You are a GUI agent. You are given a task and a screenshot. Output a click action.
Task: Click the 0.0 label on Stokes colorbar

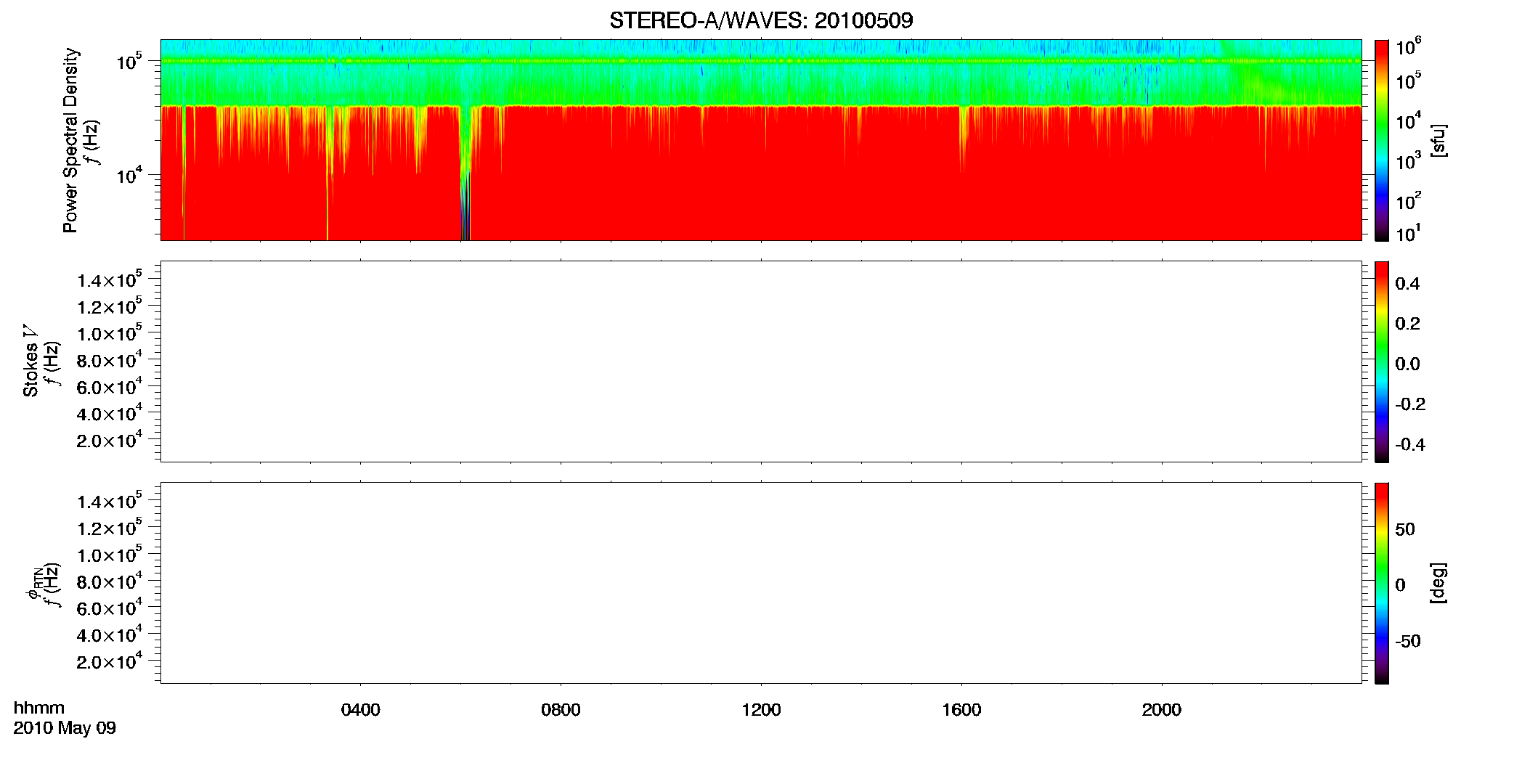tap(1407, 364)
